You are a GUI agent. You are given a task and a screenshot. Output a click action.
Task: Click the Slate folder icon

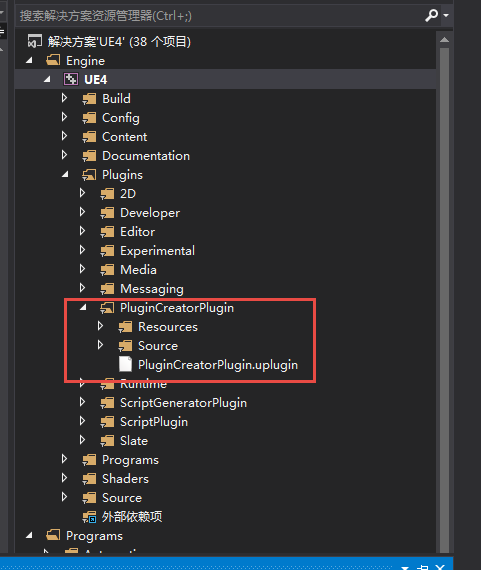click(107, 441)
